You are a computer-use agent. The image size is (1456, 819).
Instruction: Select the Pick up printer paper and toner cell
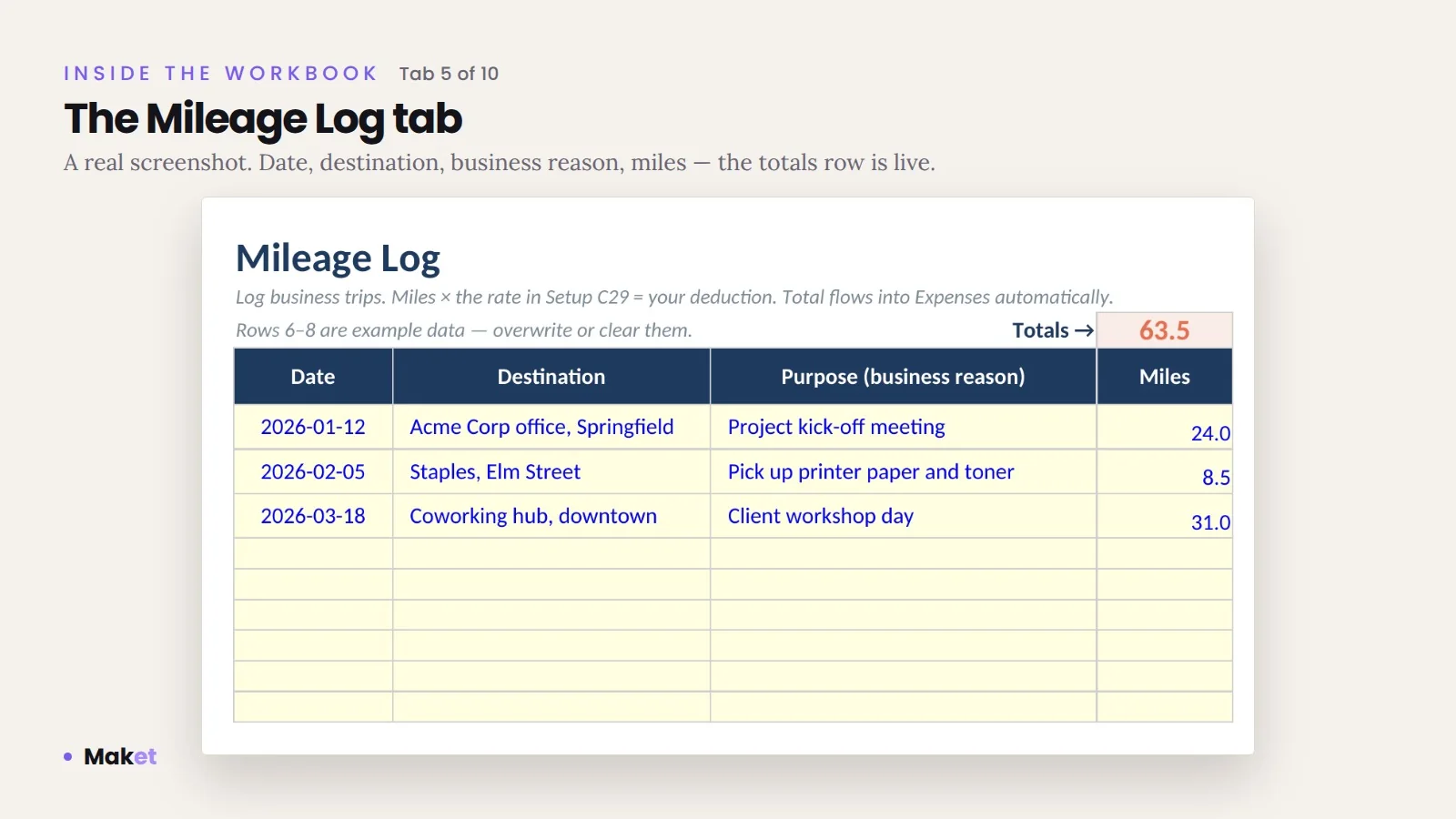tap(903, 471)
